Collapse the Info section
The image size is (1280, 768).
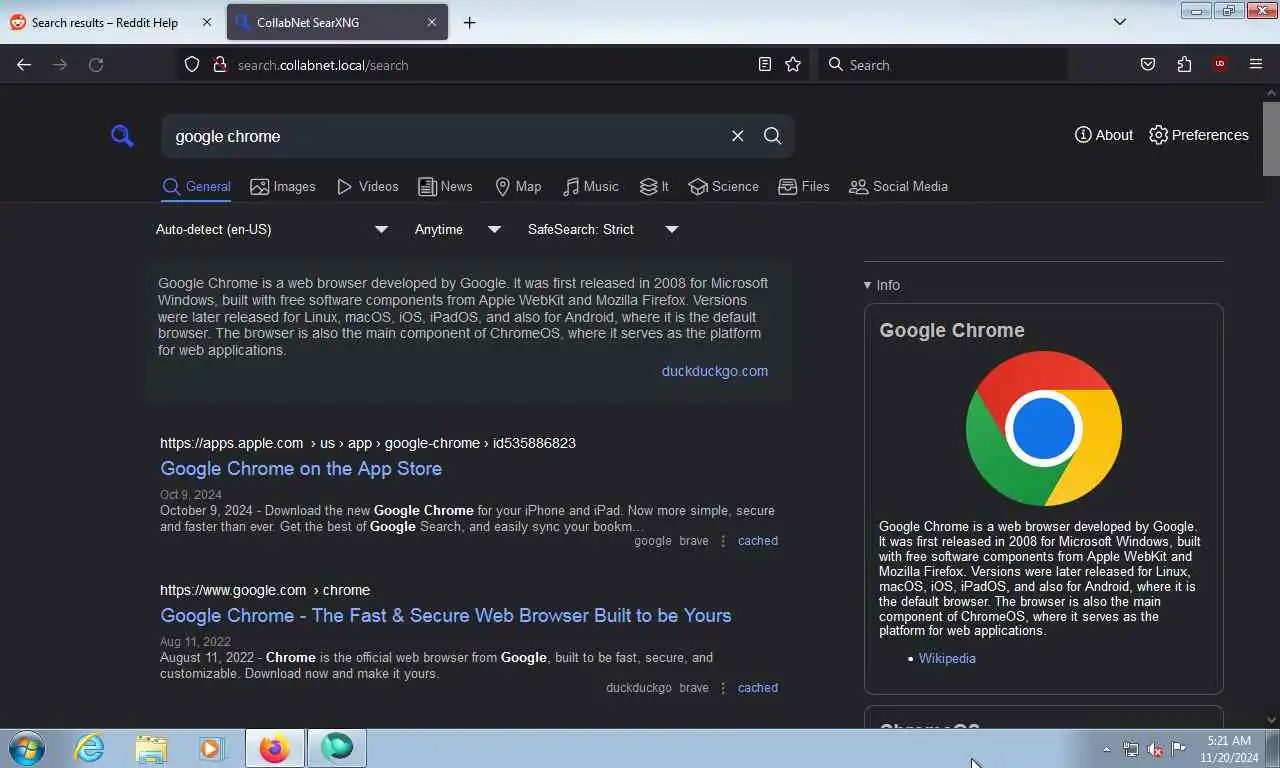tap(882, 285)
